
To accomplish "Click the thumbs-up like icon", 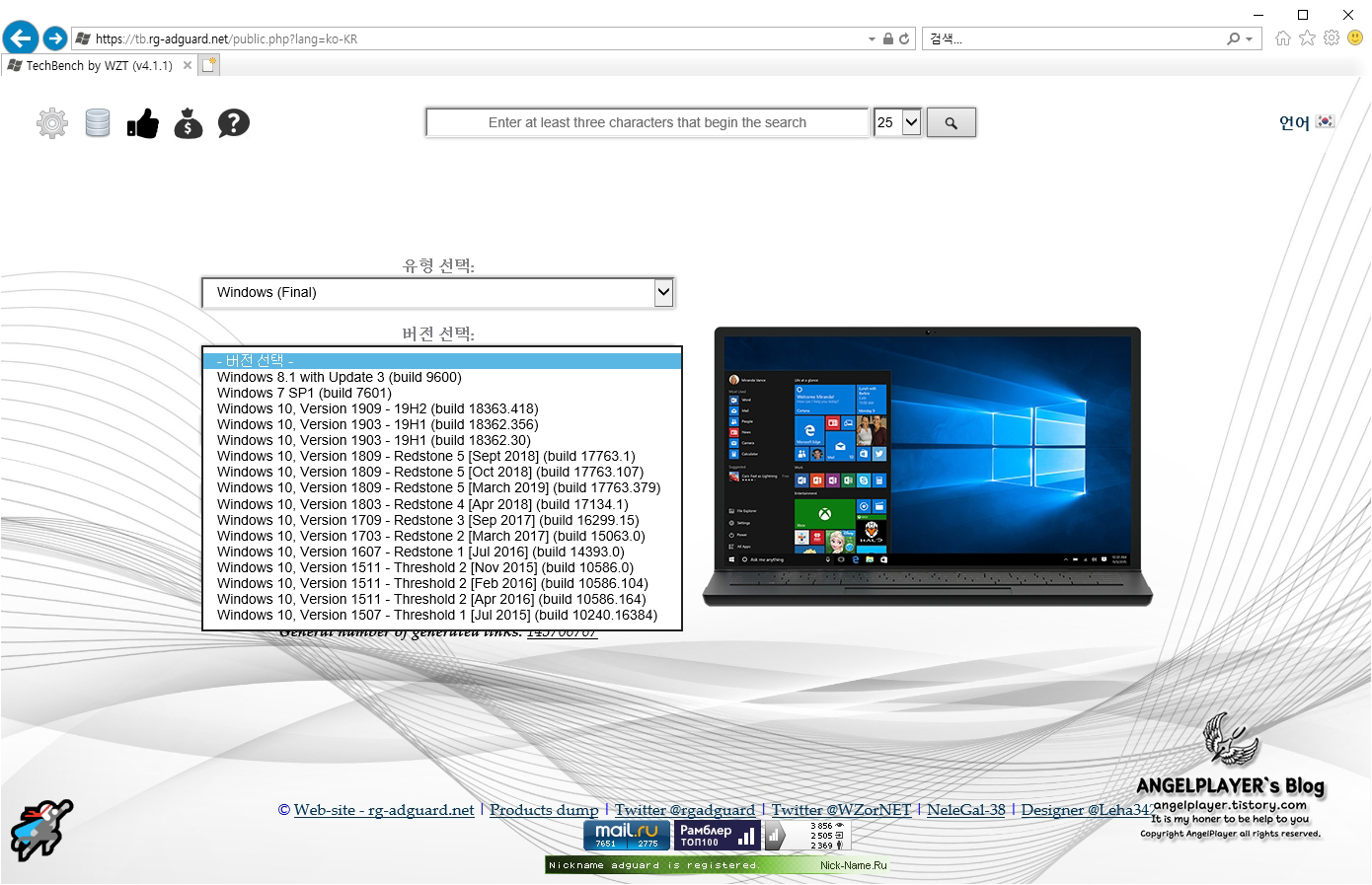I will 143,123.
